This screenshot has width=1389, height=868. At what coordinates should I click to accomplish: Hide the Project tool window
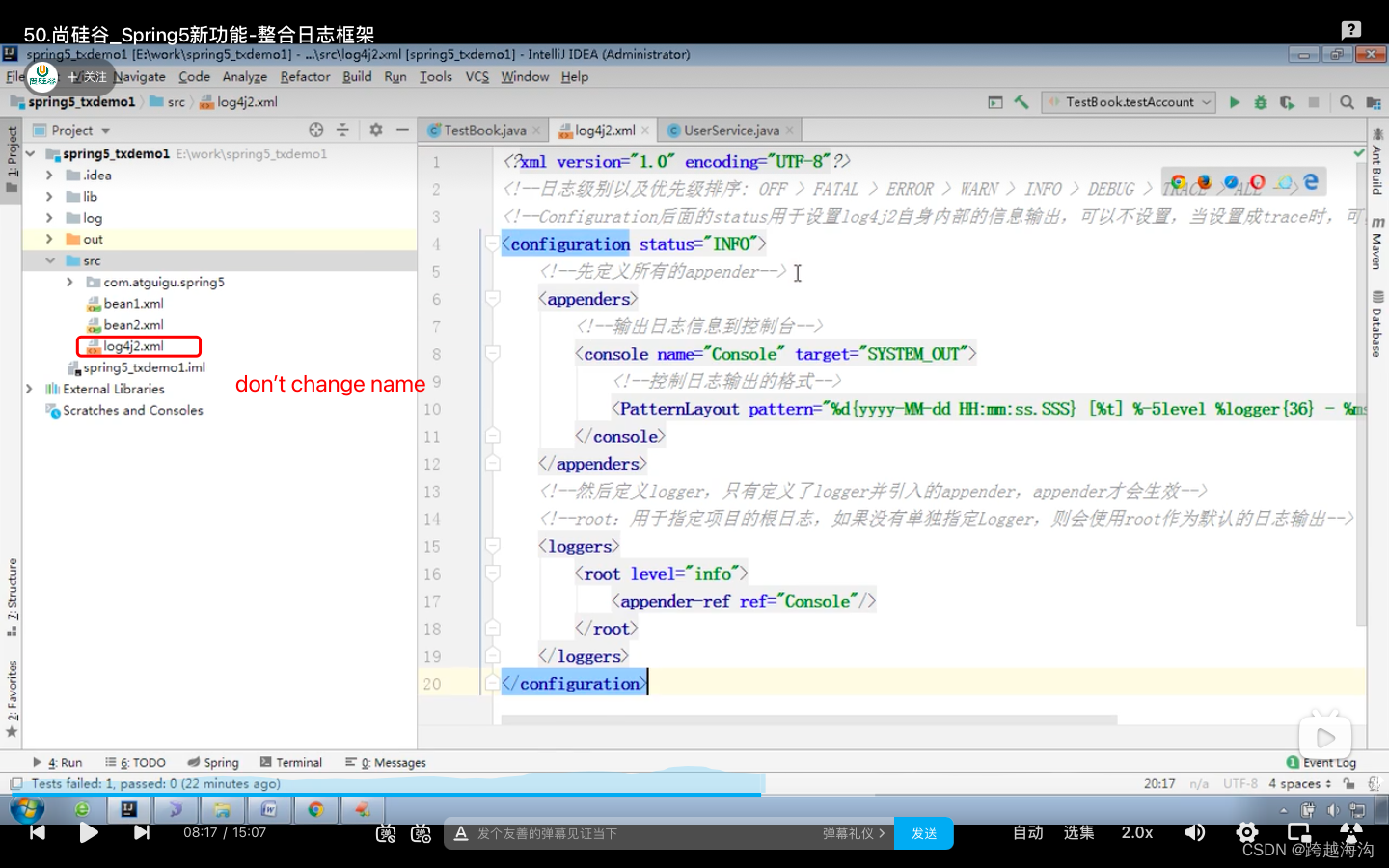pyautogui.click(x=402, y=130)
